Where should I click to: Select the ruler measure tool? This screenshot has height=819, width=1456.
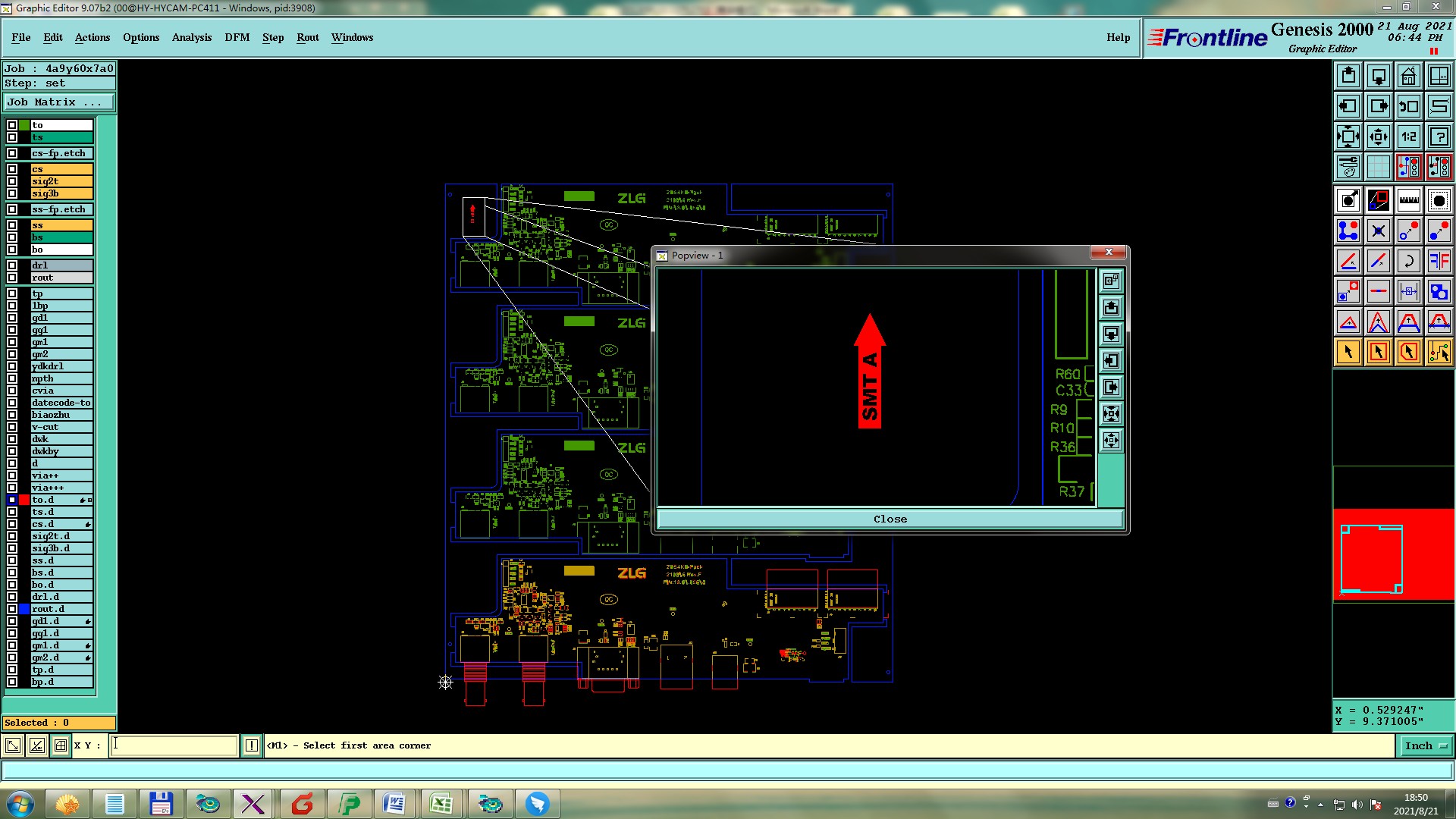(x=1408, y=200)
